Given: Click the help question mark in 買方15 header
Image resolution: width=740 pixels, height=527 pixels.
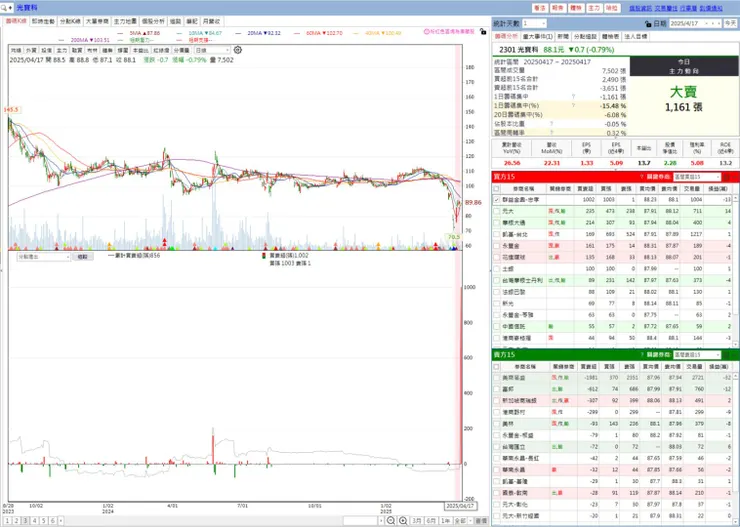Looking at the screenshot, I should tap(641, 177).
